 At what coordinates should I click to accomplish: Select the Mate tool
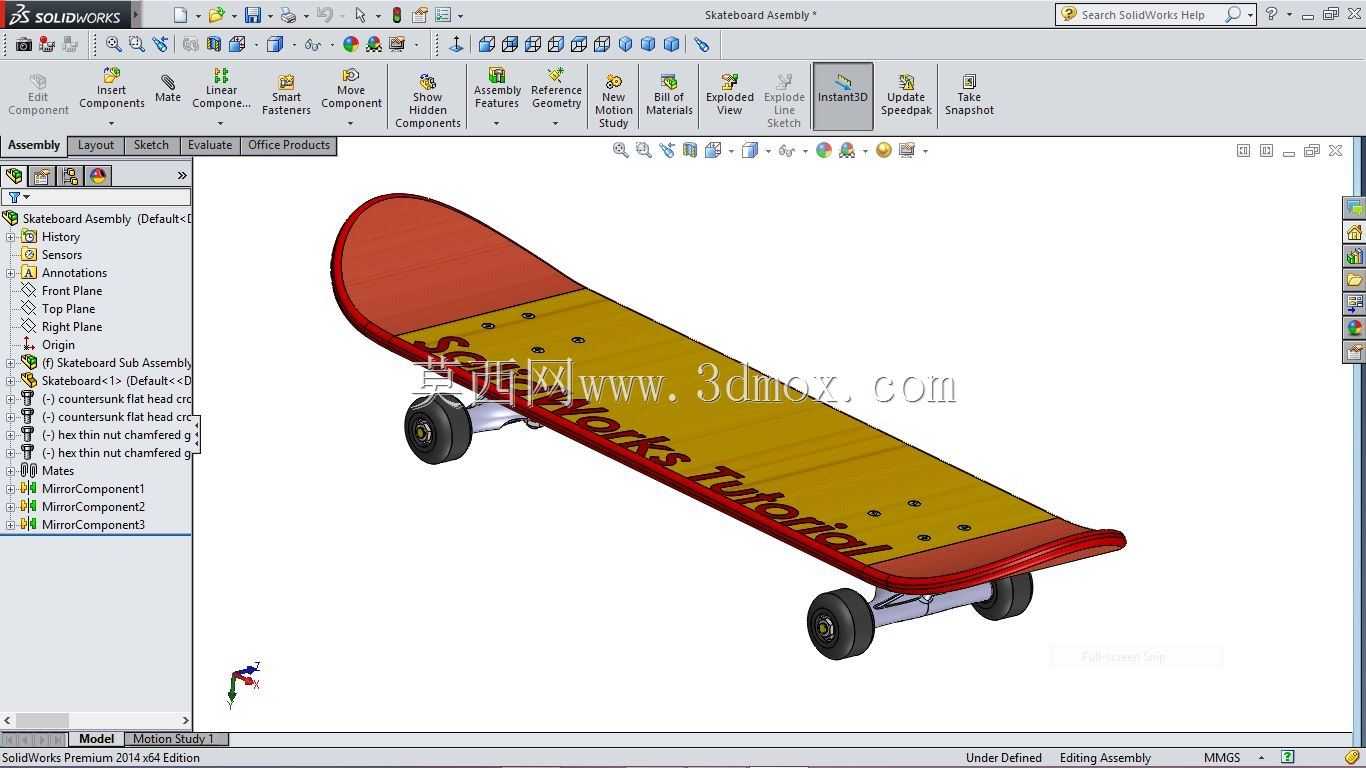168,89
